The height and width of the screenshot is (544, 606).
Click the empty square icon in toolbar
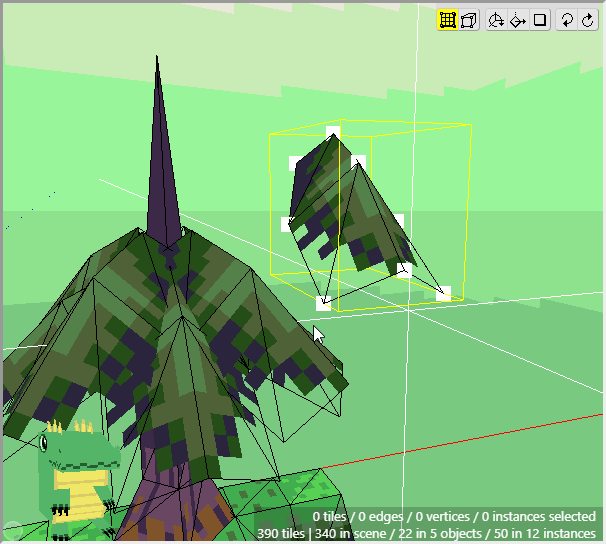click(540, 20)
